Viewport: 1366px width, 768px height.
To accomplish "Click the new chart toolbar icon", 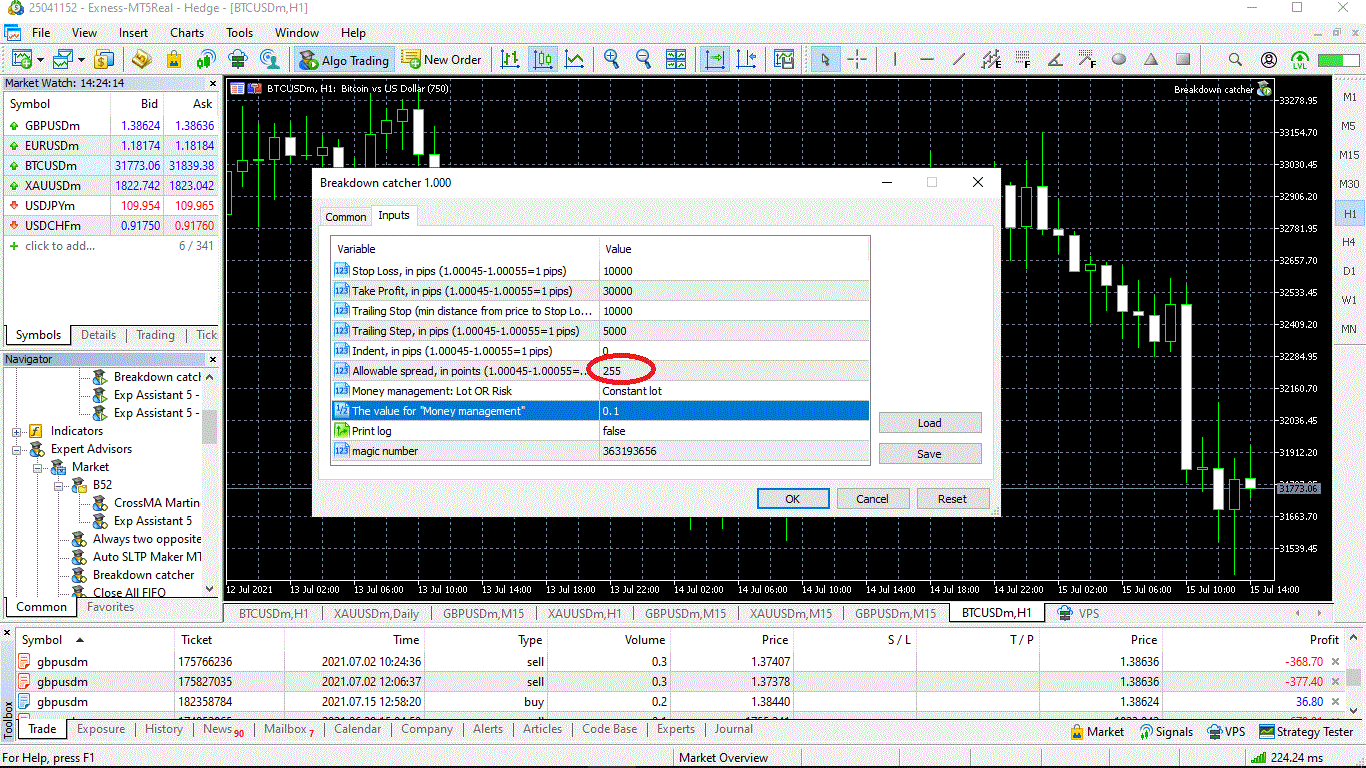I will pos(20,59).
